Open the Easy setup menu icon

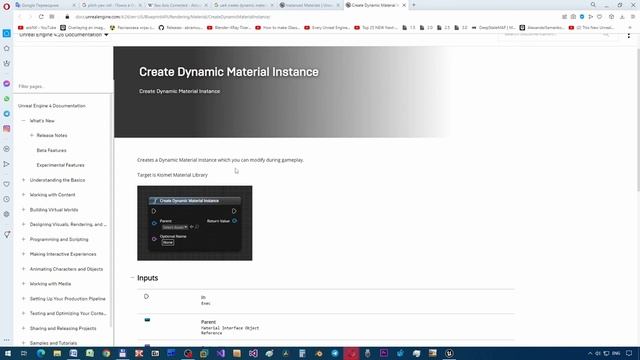click(633, 17)
